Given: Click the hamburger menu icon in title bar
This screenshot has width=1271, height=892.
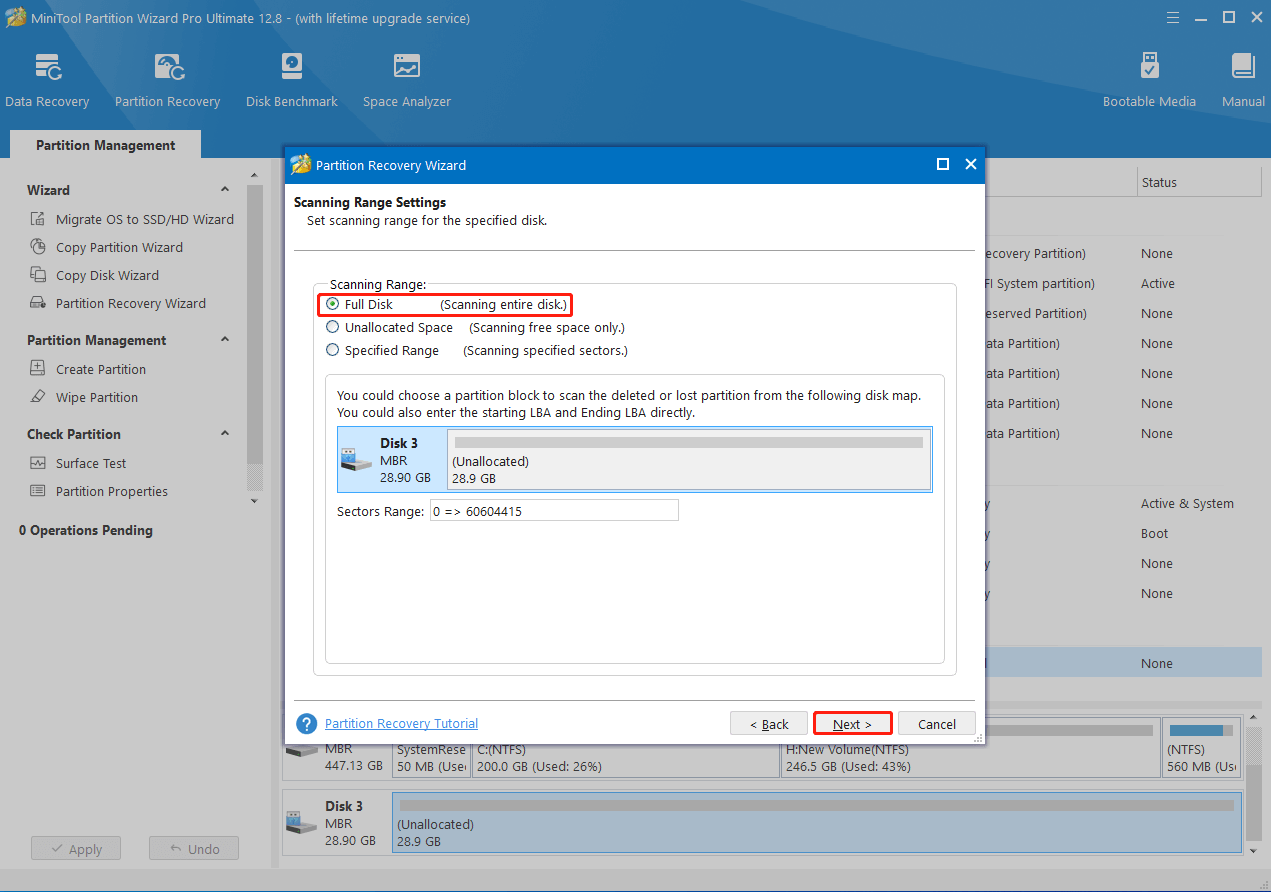Looking at the screenshot, I should pos(1171,17).
